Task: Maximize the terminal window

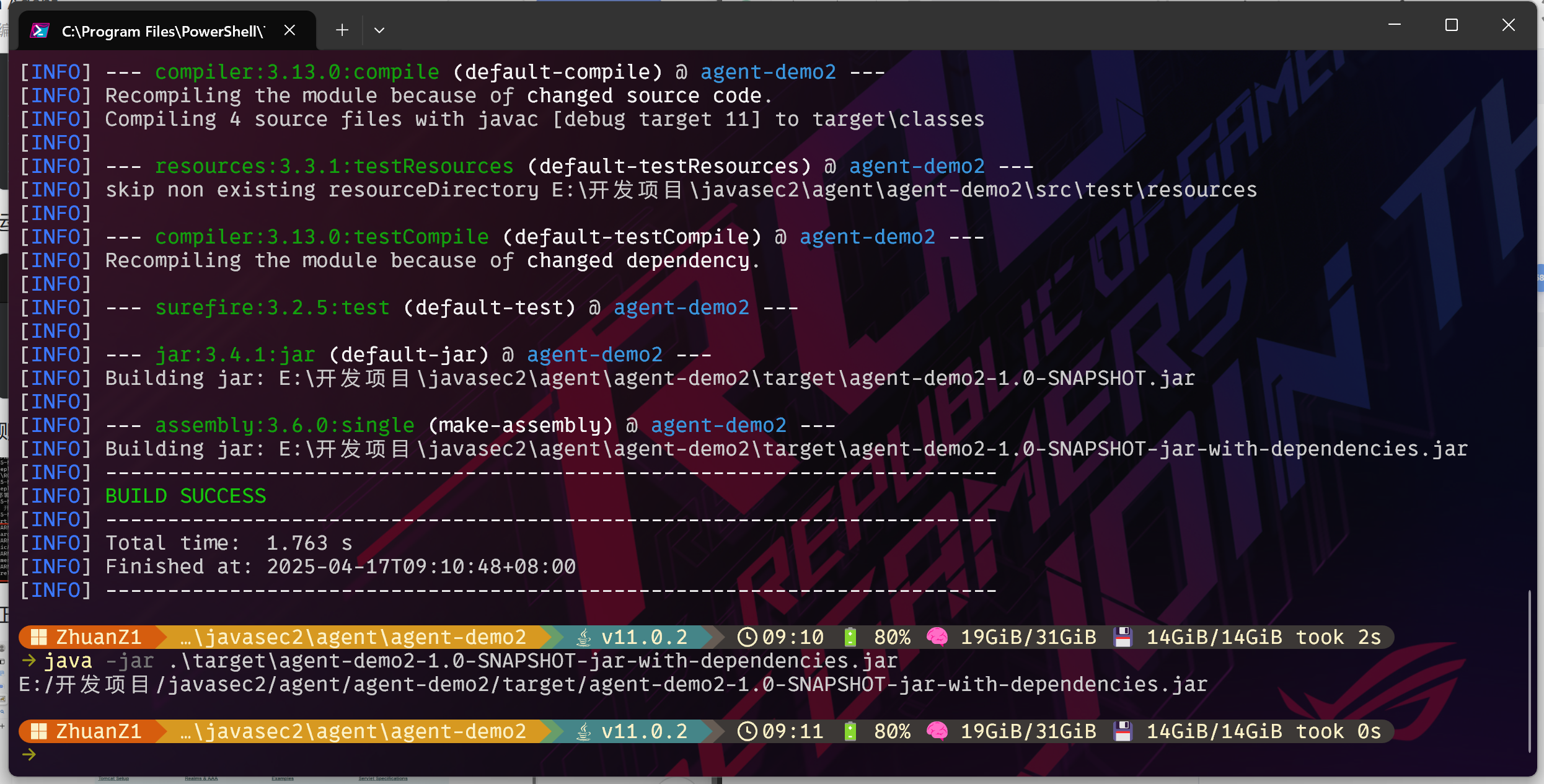Action: point(1452,25)
